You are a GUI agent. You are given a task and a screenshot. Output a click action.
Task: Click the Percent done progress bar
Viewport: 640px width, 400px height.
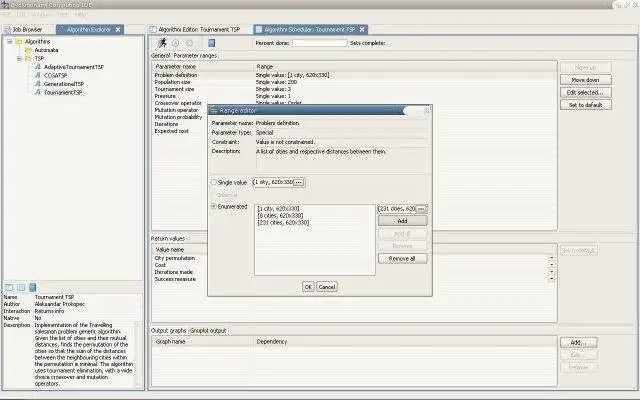pyautogui.click(x=320, y=43)
